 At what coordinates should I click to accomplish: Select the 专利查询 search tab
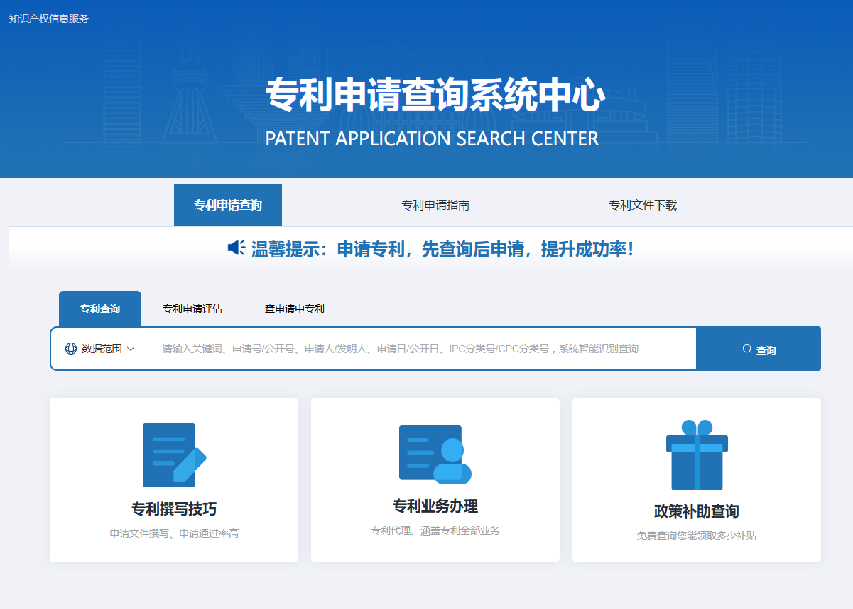click(100, 309)
